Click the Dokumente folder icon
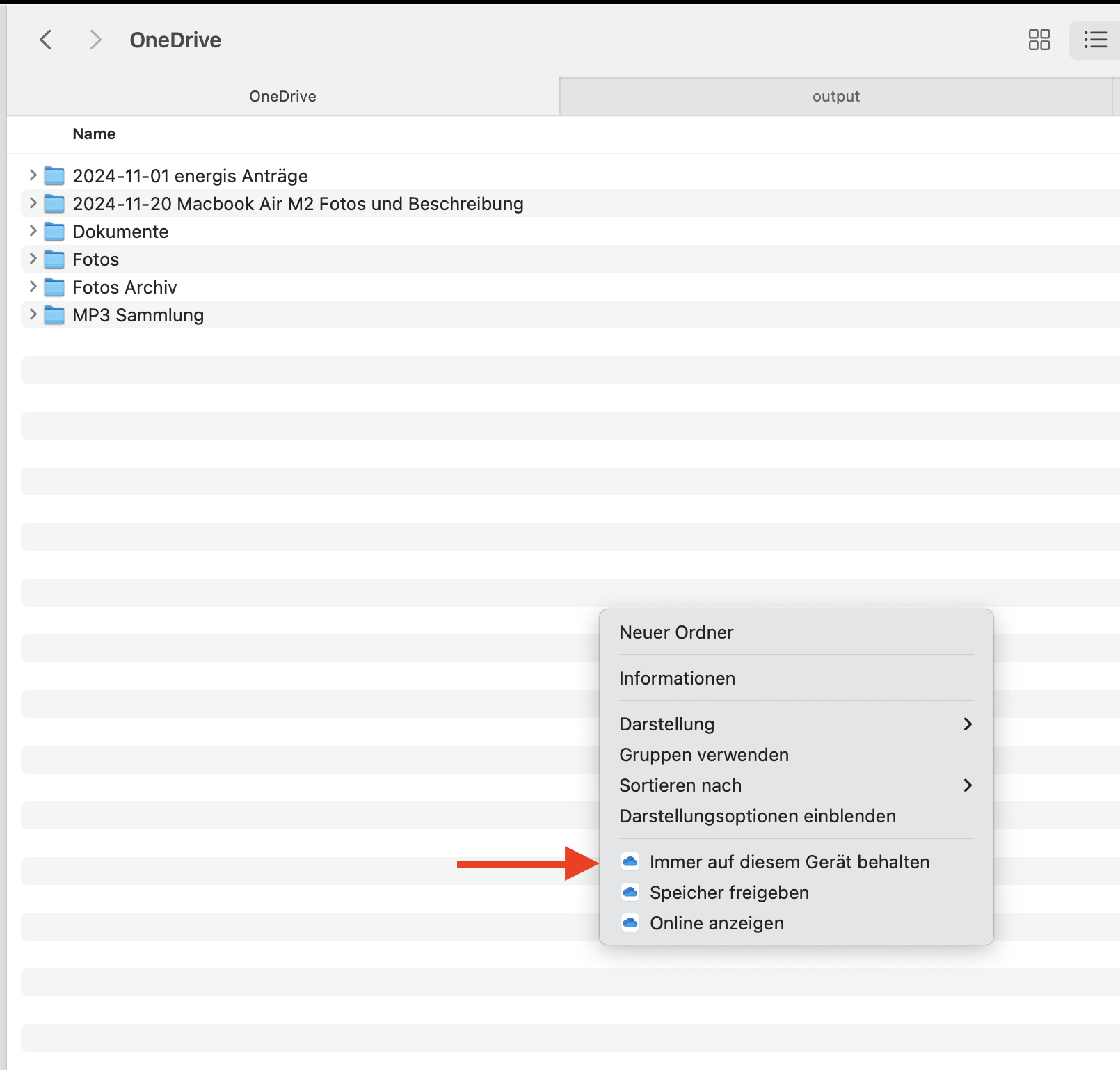Viewport: 1120px width, 1070px height. point(54,231)
